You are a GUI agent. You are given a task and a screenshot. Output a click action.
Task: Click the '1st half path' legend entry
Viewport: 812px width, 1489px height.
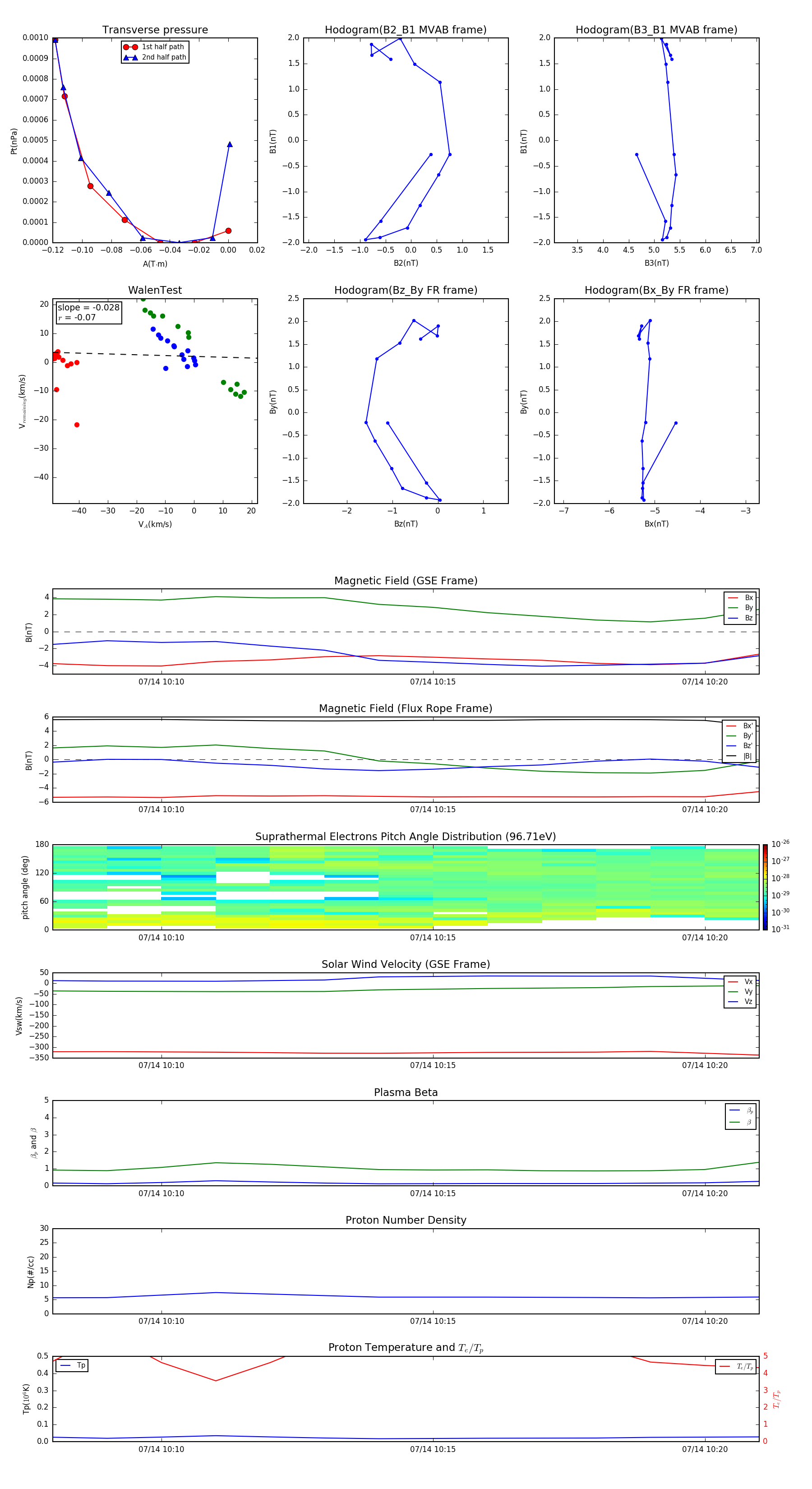click(154, 47)
